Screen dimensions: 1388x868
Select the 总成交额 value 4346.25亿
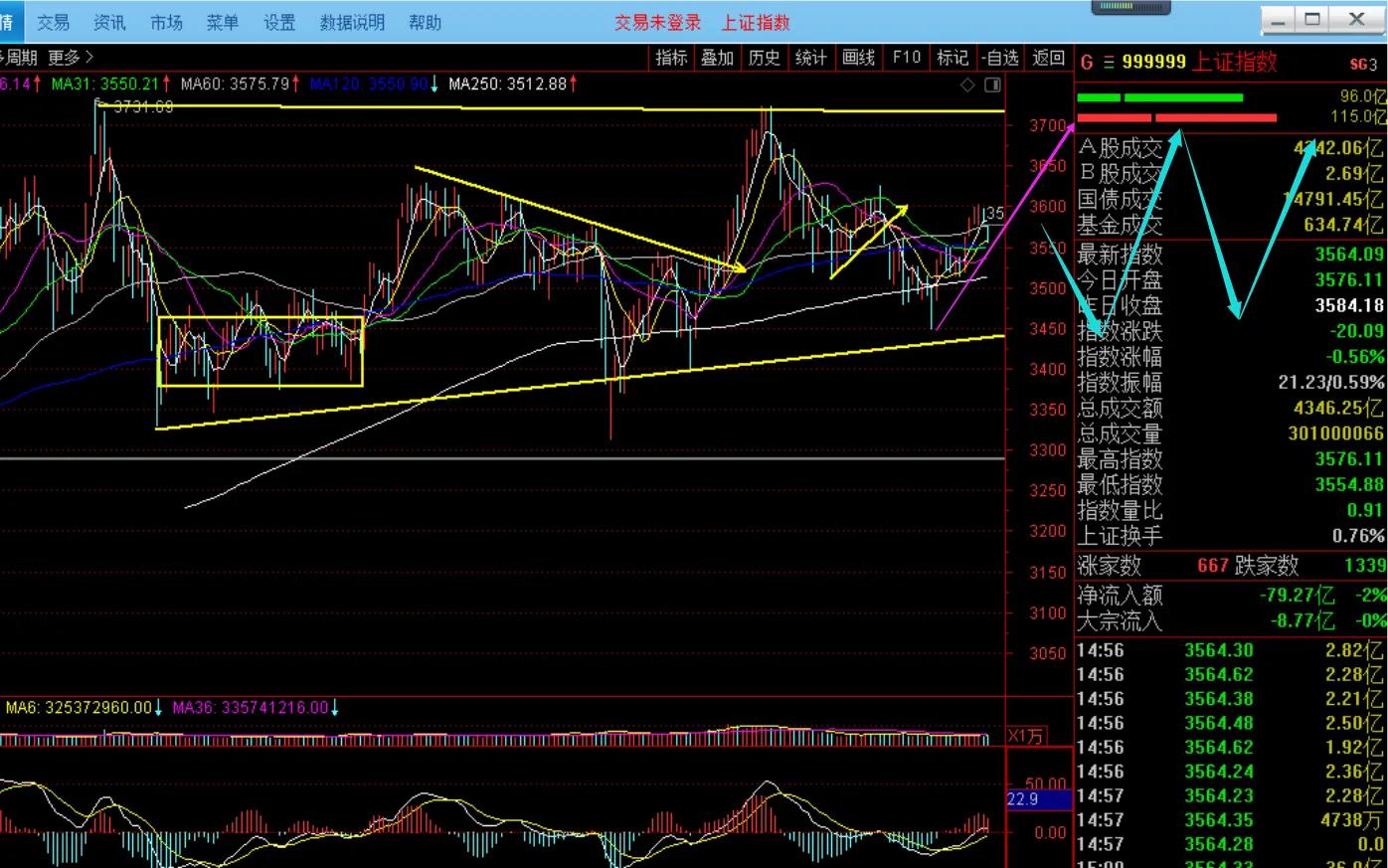coord(1338,408)
